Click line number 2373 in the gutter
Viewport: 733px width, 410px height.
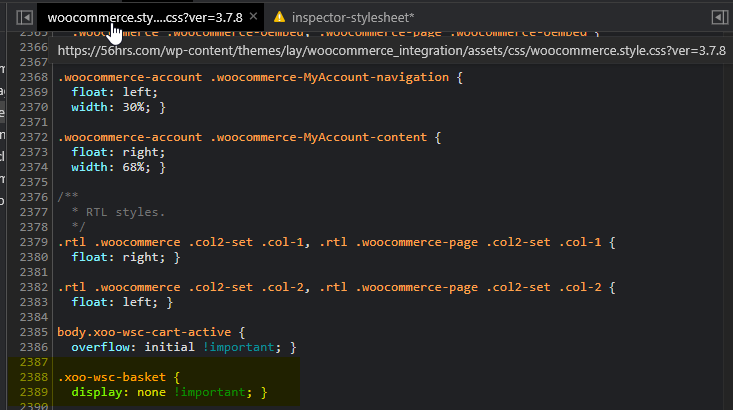click(33, 152)
